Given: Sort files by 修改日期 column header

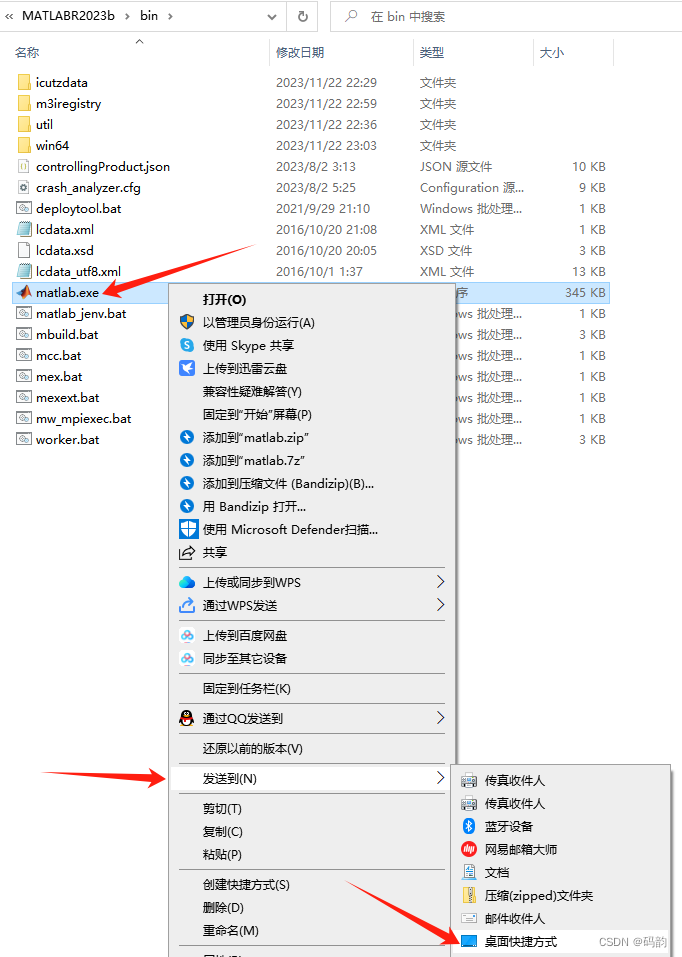Looking at the screenshot, I should [x=300, y=52].
